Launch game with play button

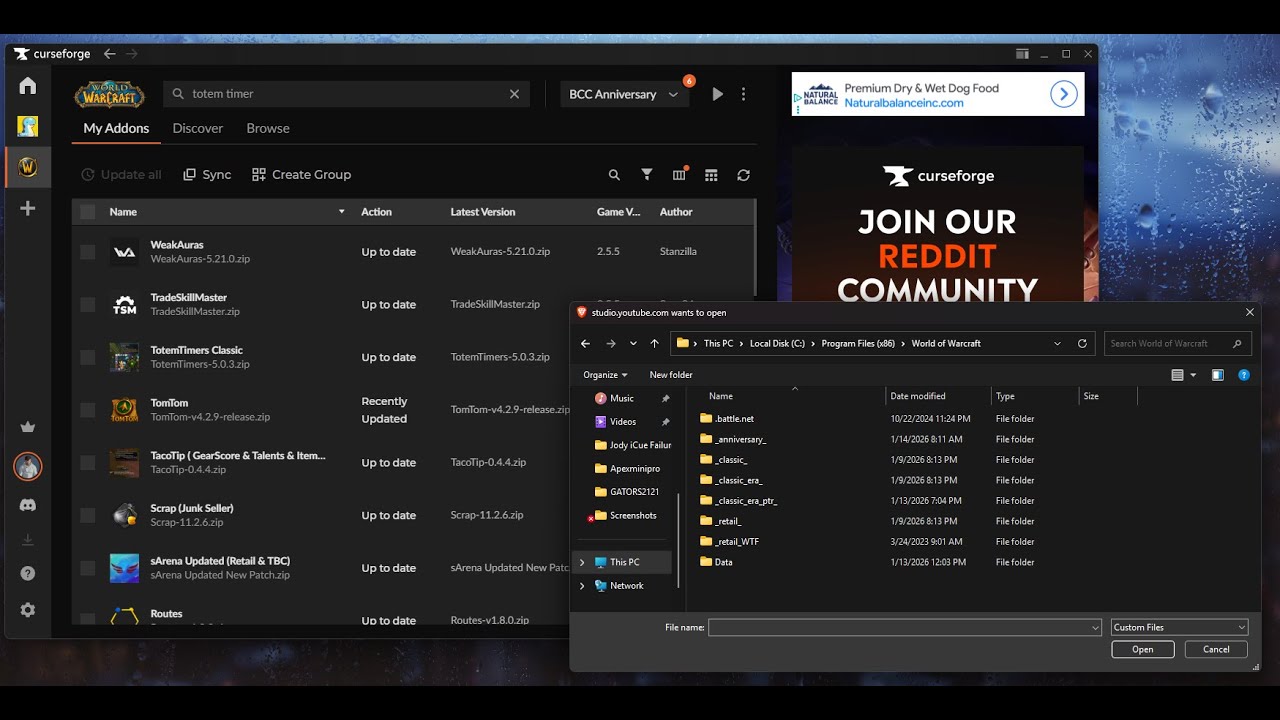[717, 94]
